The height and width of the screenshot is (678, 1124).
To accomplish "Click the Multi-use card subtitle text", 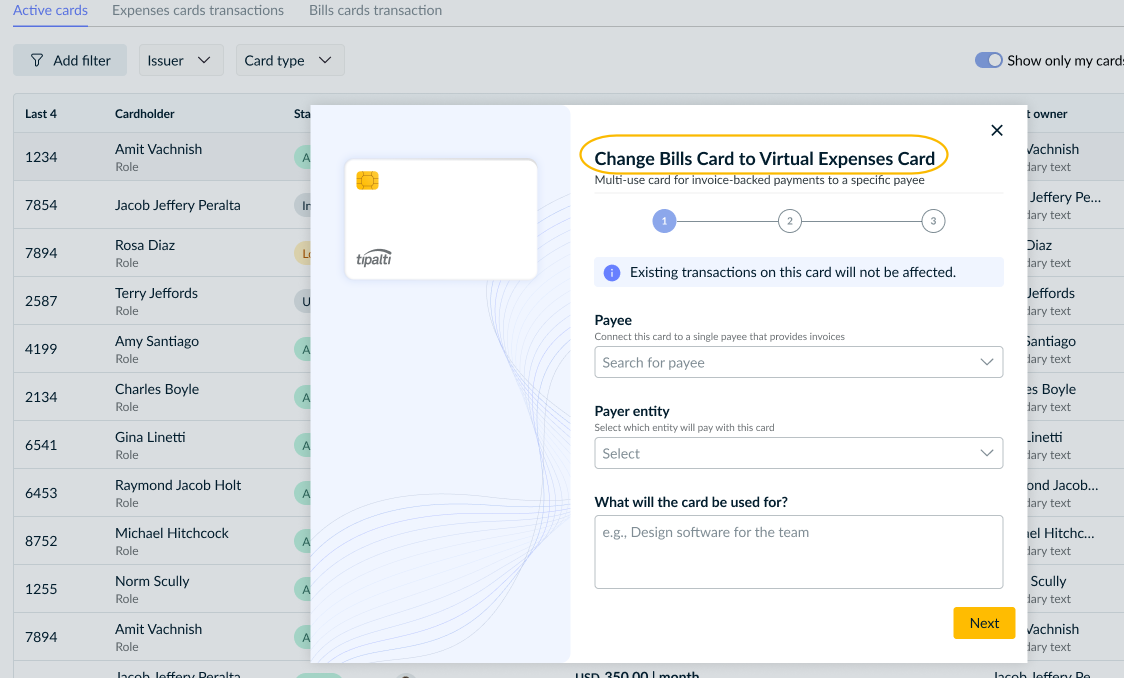I will click(759, 180).
